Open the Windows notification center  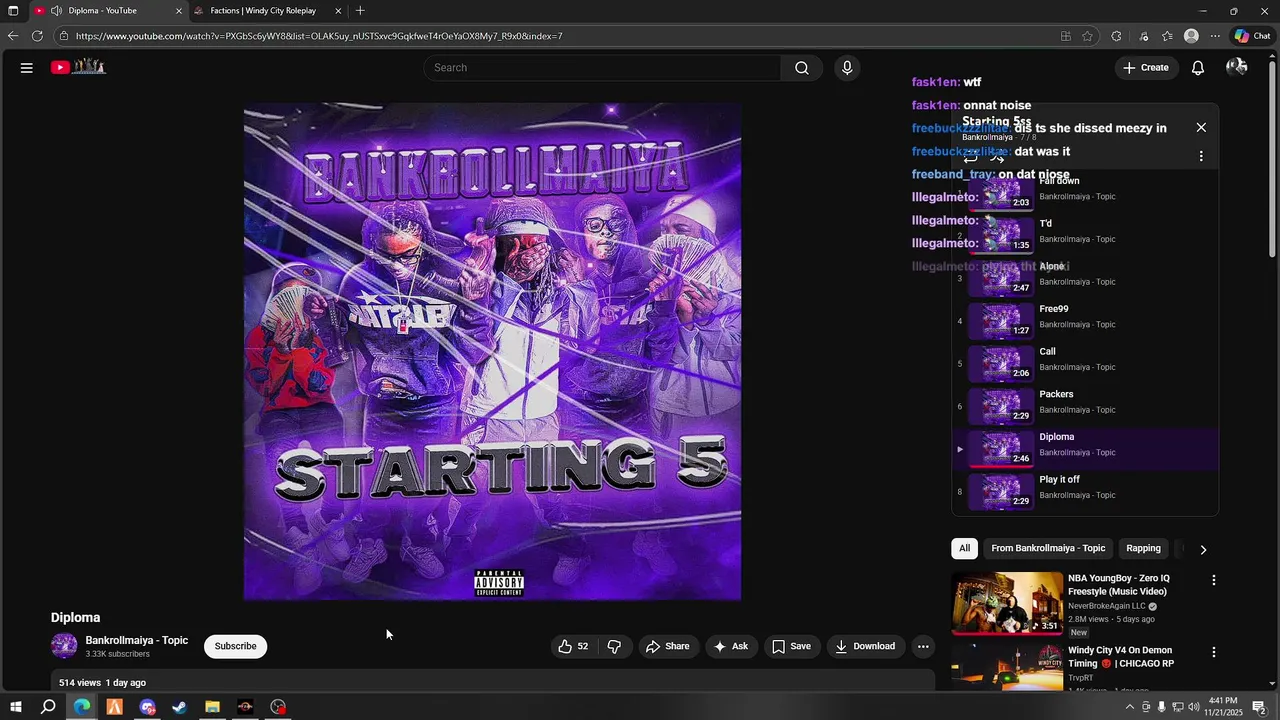point(1260,707)
